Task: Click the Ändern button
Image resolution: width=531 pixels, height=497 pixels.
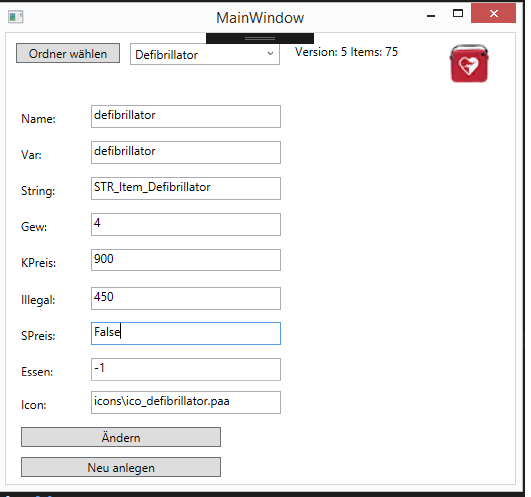Action: pyautogui.click(x=121, y=437)
